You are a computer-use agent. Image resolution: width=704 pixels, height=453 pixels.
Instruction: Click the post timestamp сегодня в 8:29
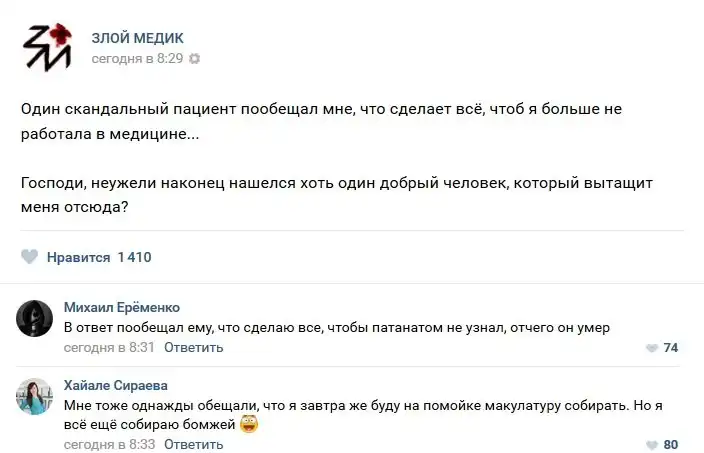pos(137,59)
